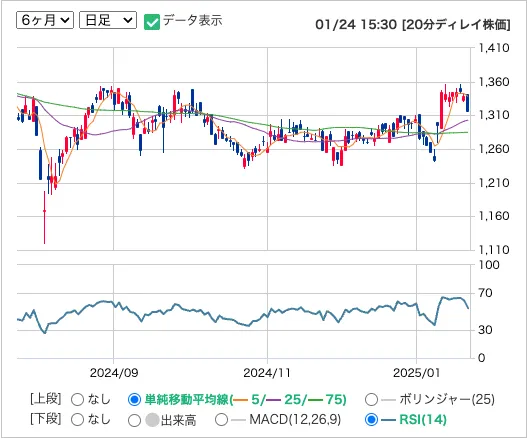Screen dimensions: 527x439
Task: Click the gray volume circle icon
Action: pyautogui.click(x=152, y=420)
